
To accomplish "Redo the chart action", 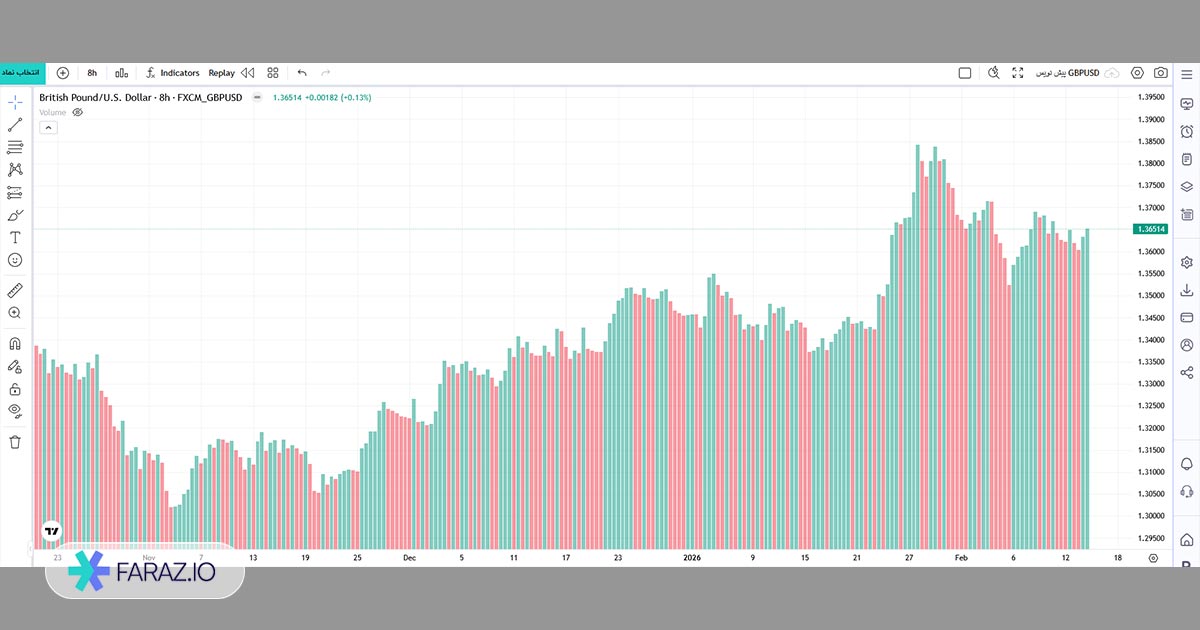I will (325, 73).
